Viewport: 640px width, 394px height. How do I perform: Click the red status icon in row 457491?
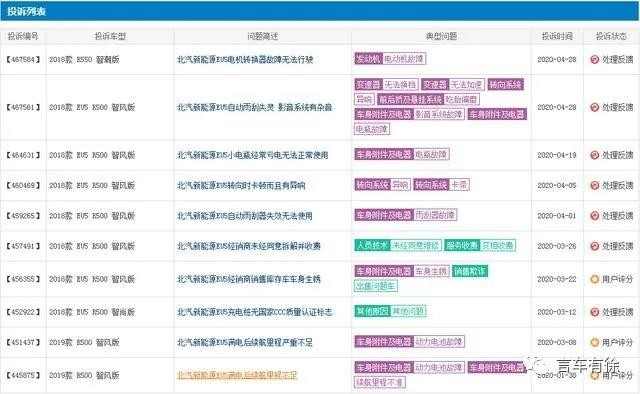pyautogui.click(x=594, y=246)
